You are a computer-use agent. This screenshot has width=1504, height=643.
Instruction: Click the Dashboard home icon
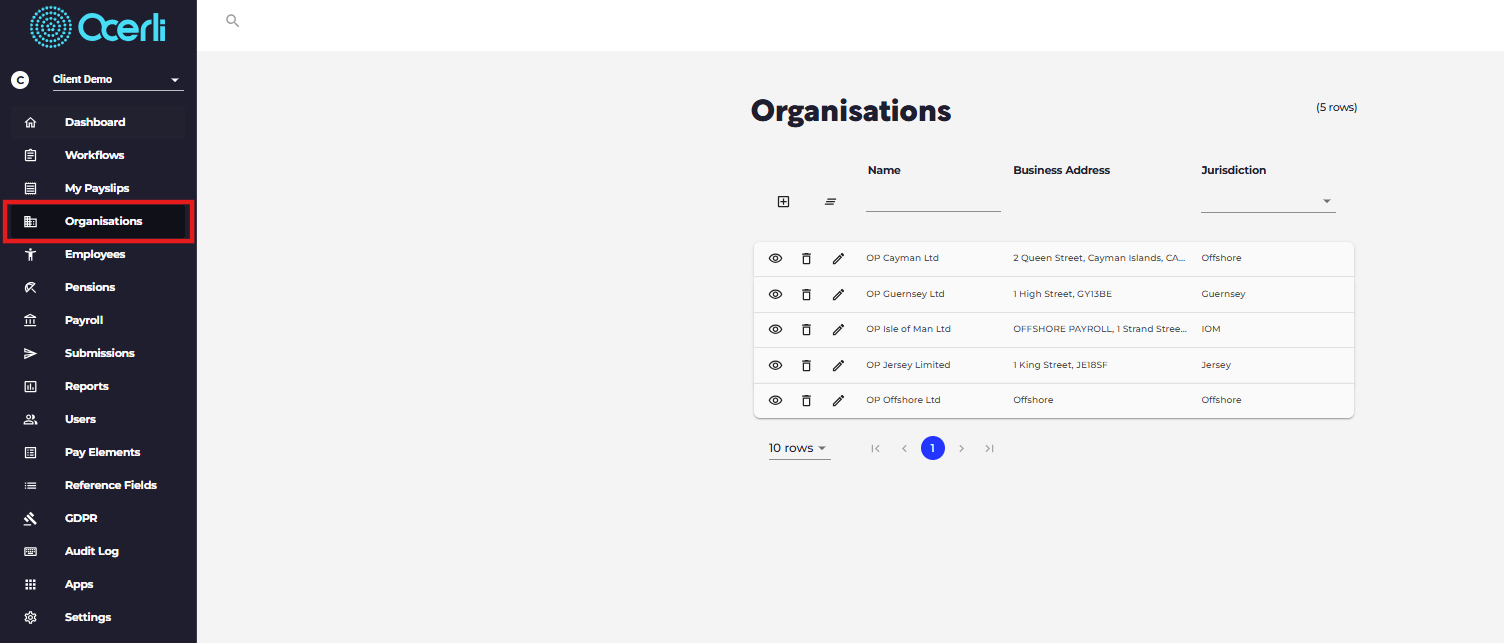[x=30, y=122]
